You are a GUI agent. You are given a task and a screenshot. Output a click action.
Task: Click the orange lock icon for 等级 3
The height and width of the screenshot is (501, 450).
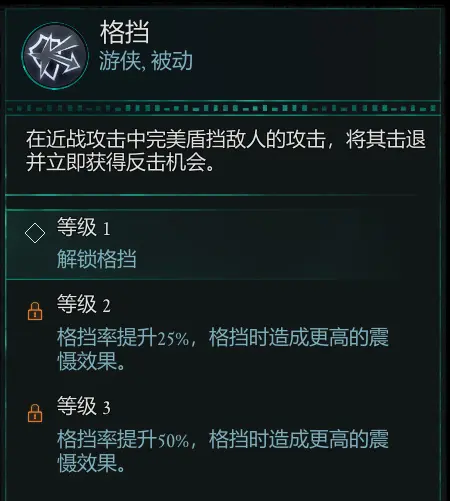pyautogui.click(x=35, y=413)
